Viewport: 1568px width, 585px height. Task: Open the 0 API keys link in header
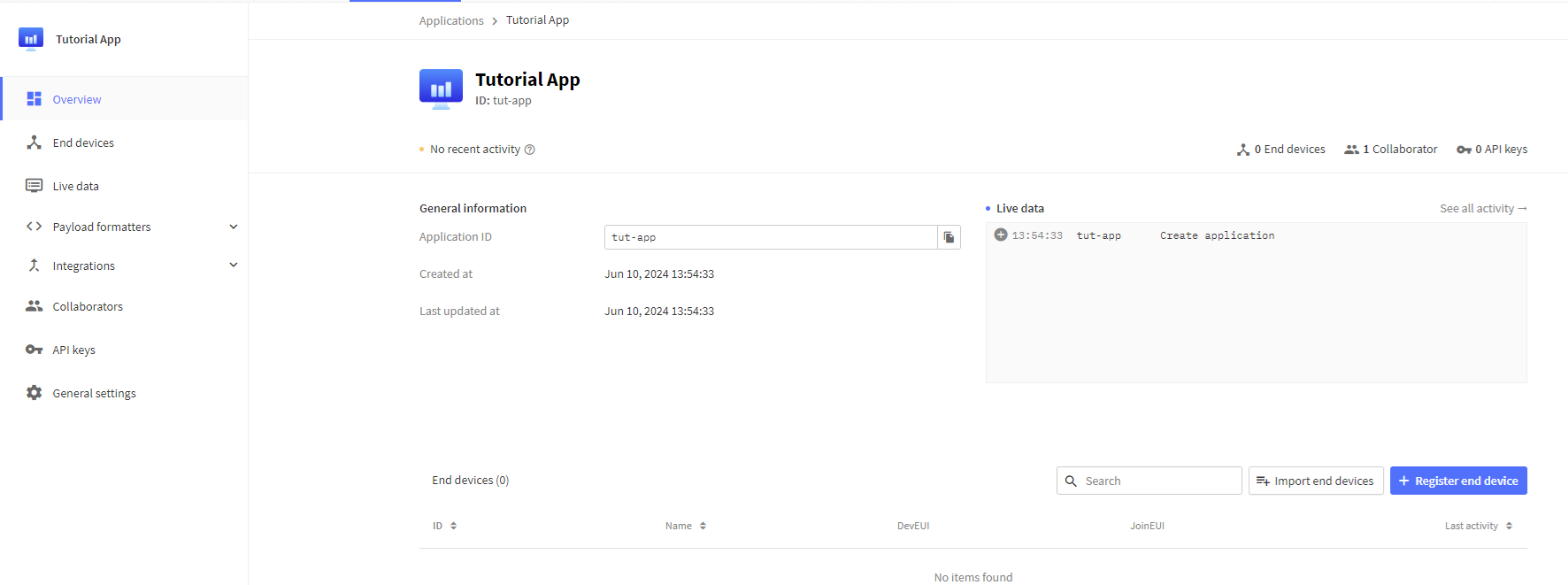[x=1492, y=150]
